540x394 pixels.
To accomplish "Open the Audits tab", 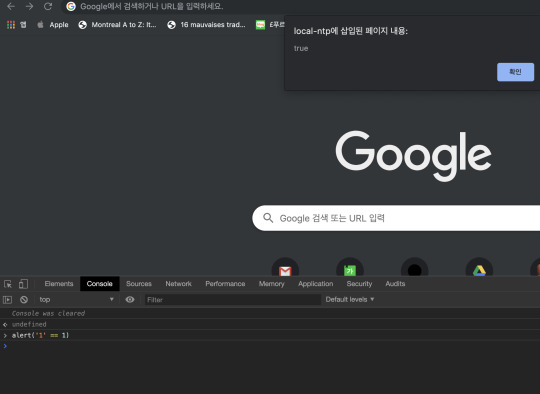I will pos(395,284).
